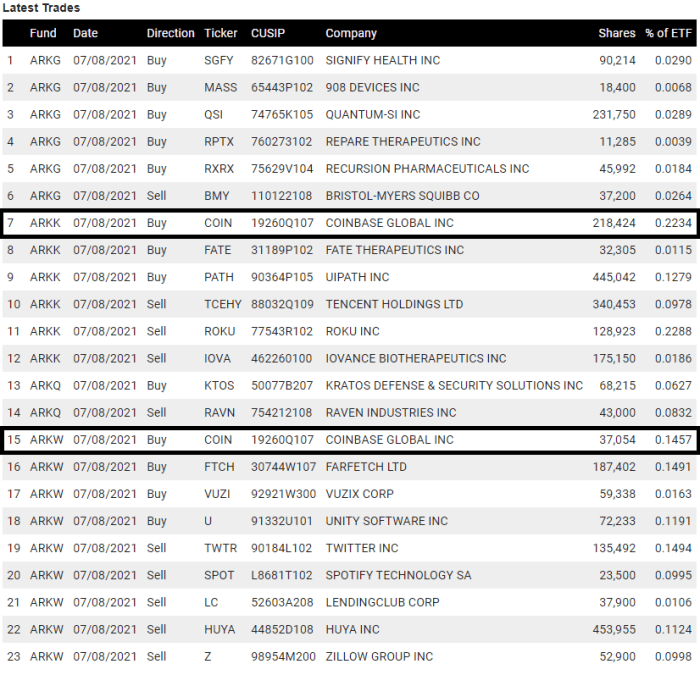Select VUZIX CORP company cell
The height and width of the screenshot is (675, 700).
[x=359, y=494]
